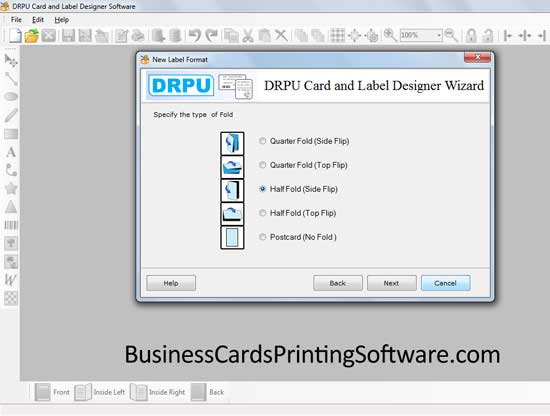550x416 pixels.
Task: Select Half Fold (Top Flip) radio option
Action: (262, 213)
